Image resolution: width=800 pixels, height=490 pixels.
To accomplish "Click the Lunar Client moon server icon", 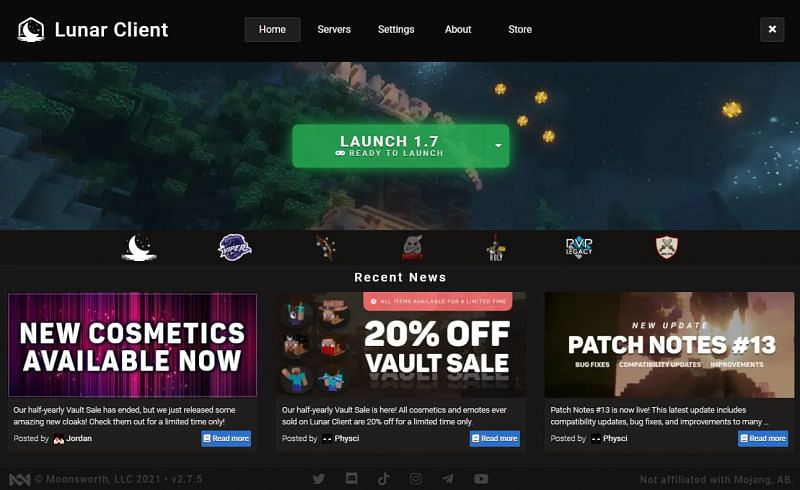I will click(139, 248).
